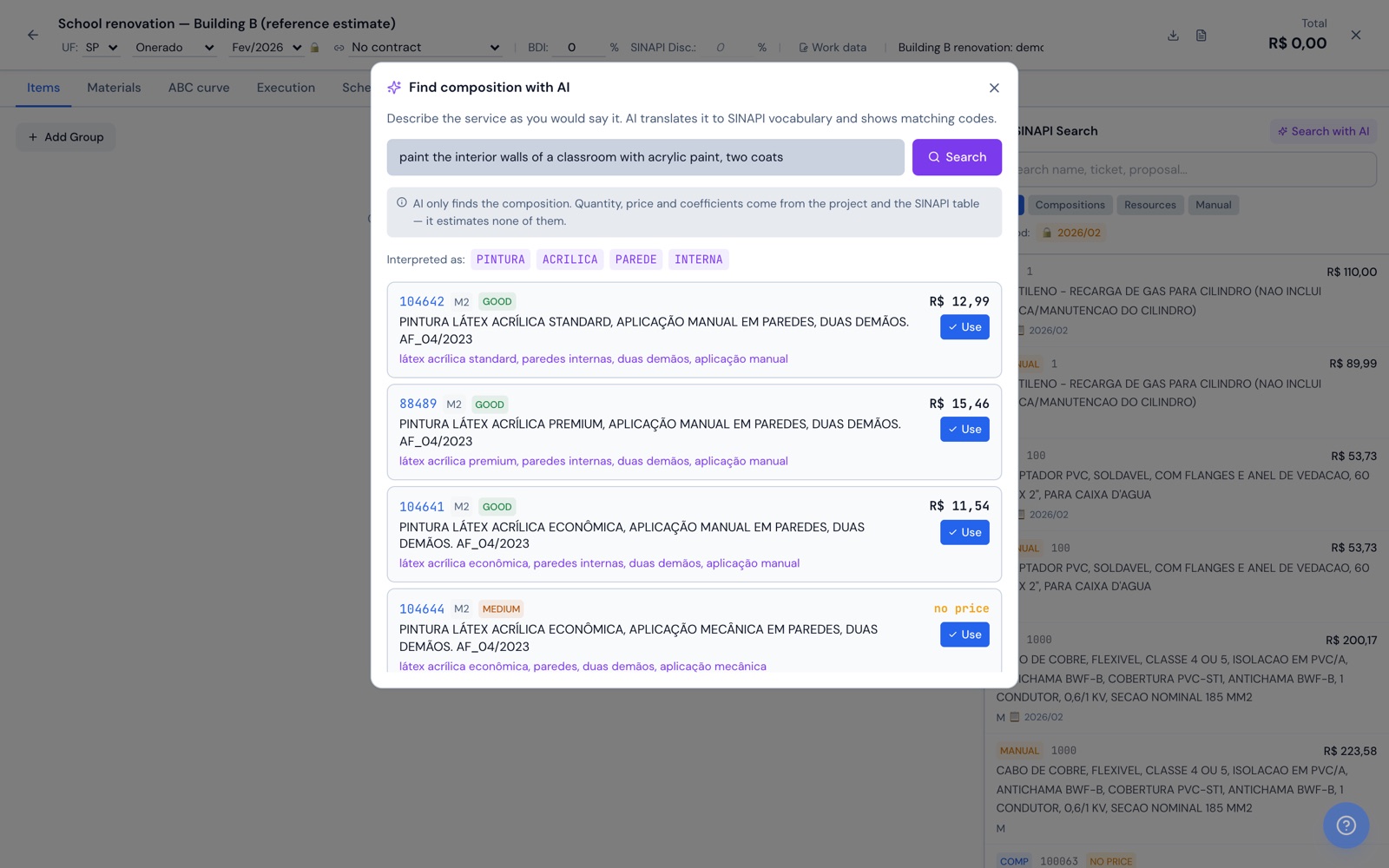Screen dimensions: 1389x868
Task: Click the R$ 223,58 manual cable row
Action: pos(1186,789)
